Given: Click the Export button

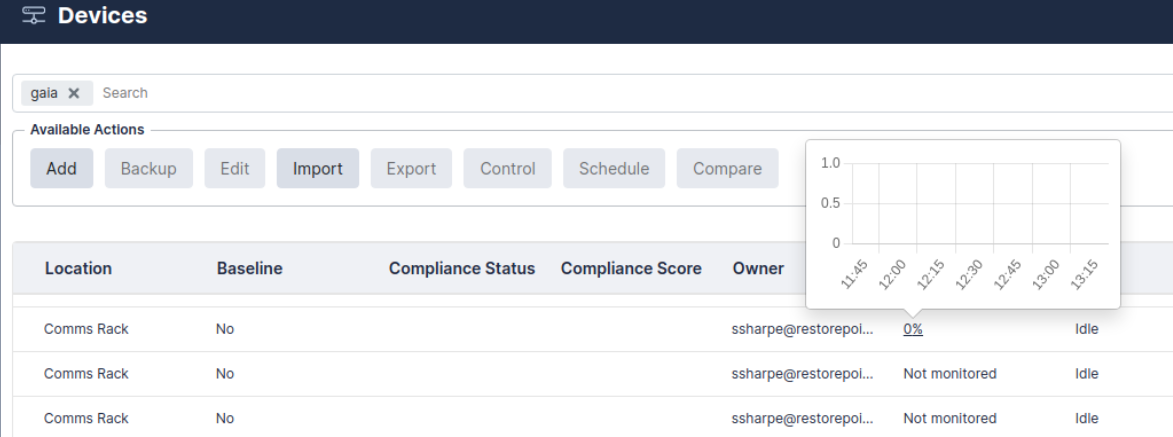Looking at the screenshot, I should 411,168.
